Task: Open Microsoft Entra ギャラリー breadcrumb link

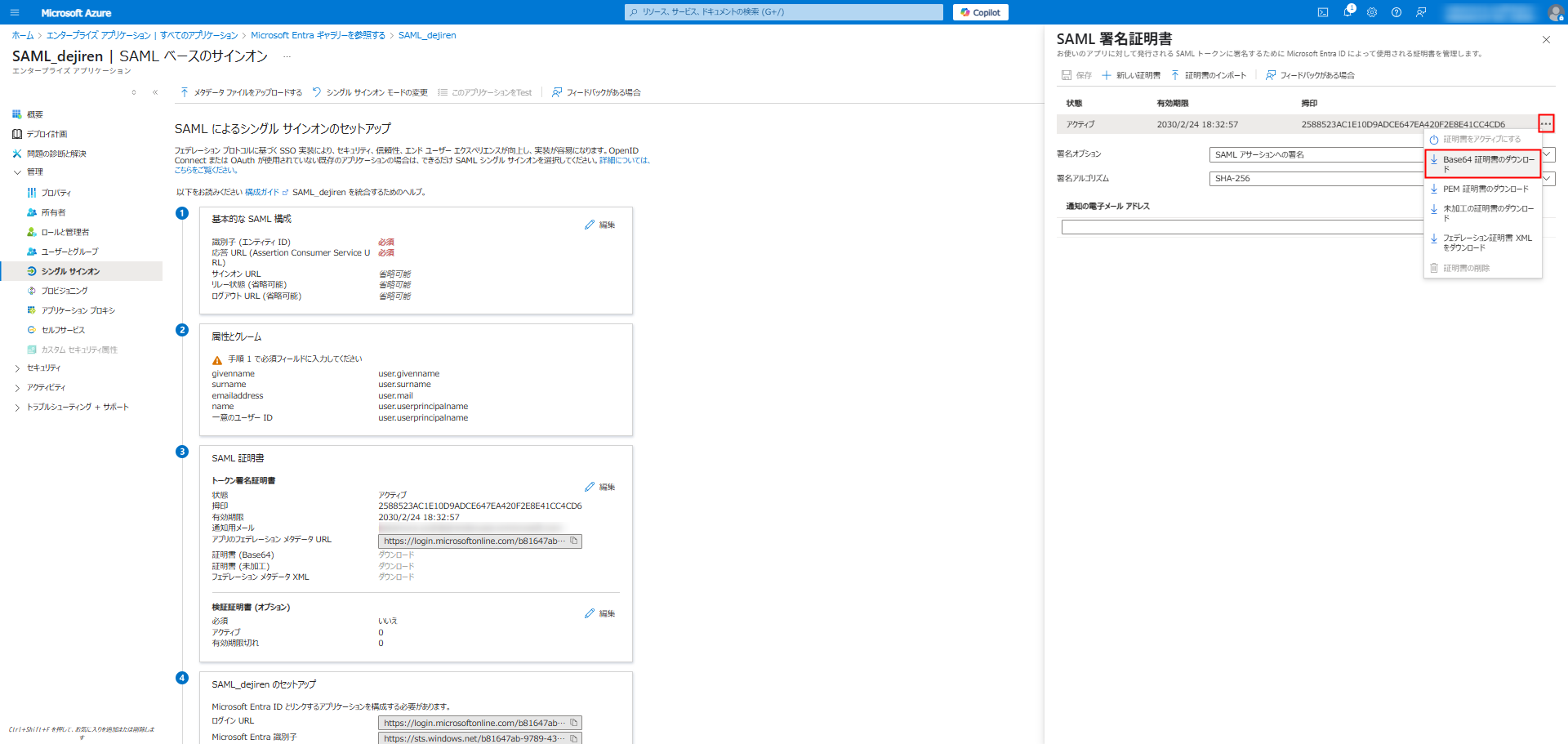Action: pos(318,35)
